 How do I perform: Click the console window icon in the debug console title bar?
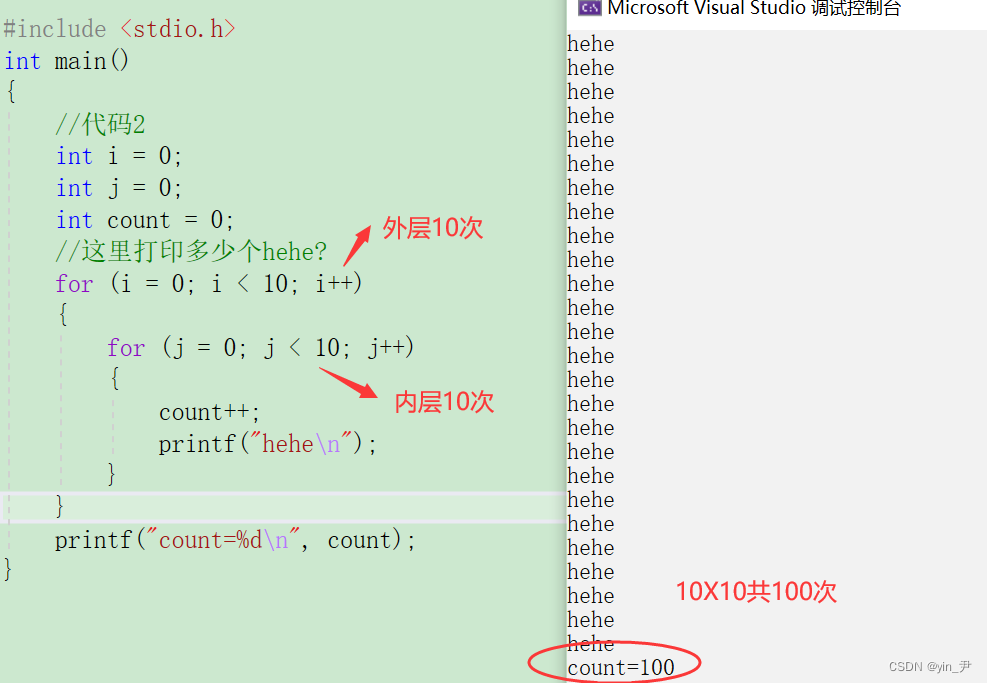coord(590,7)
